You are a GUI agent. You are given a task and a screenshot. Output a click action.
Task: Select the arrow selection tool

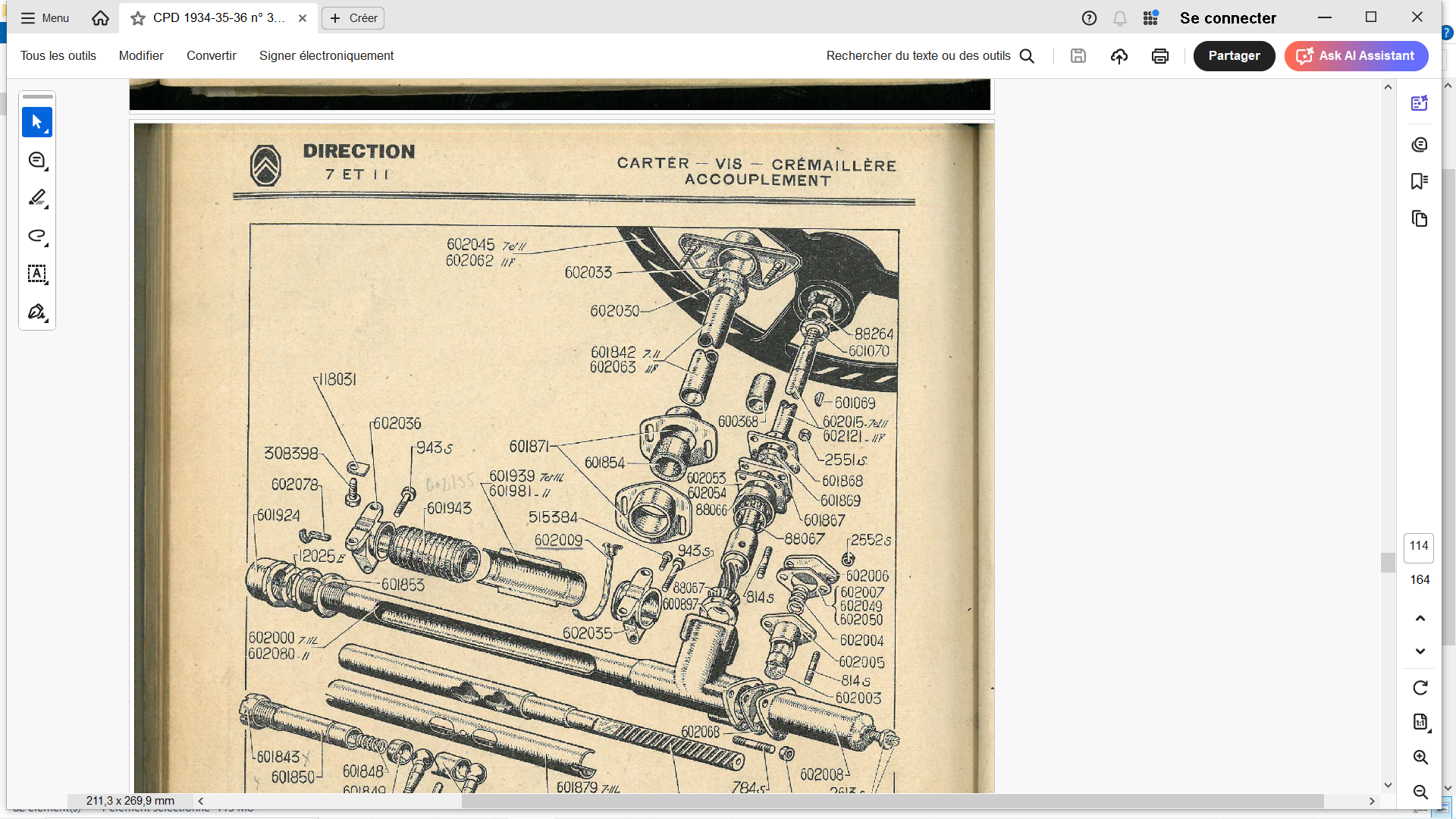pyautogui.click(x=36, y=122)
